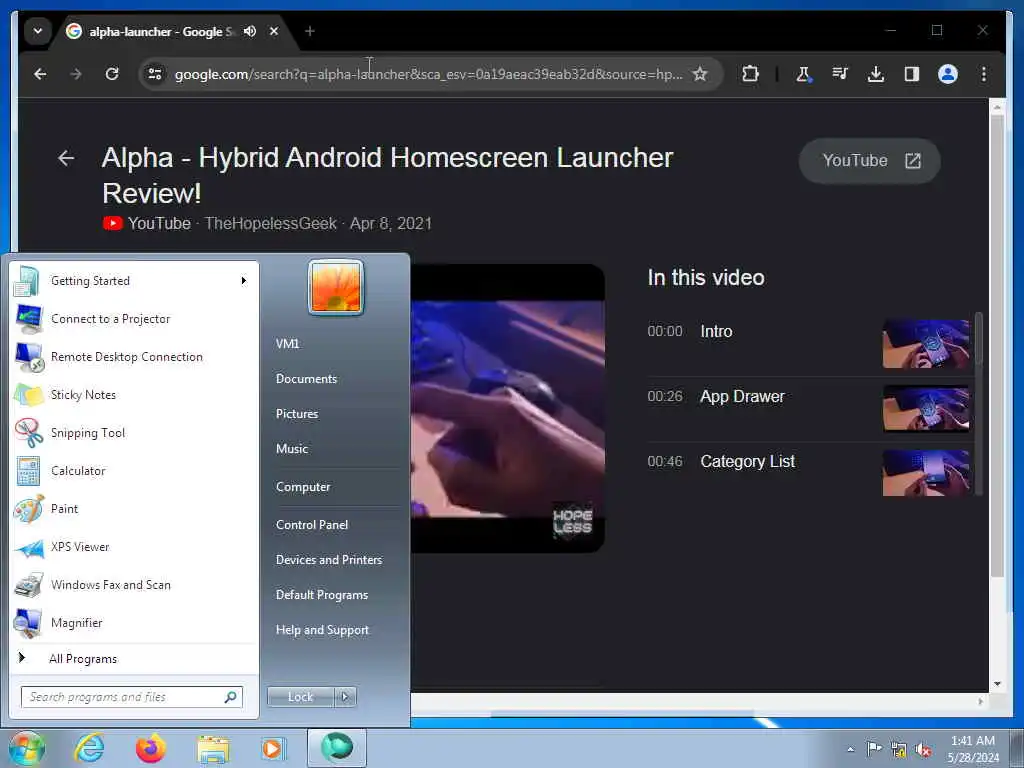Open Chrome downloads icon
1024x768 pixels.
(x=876, y=74)
